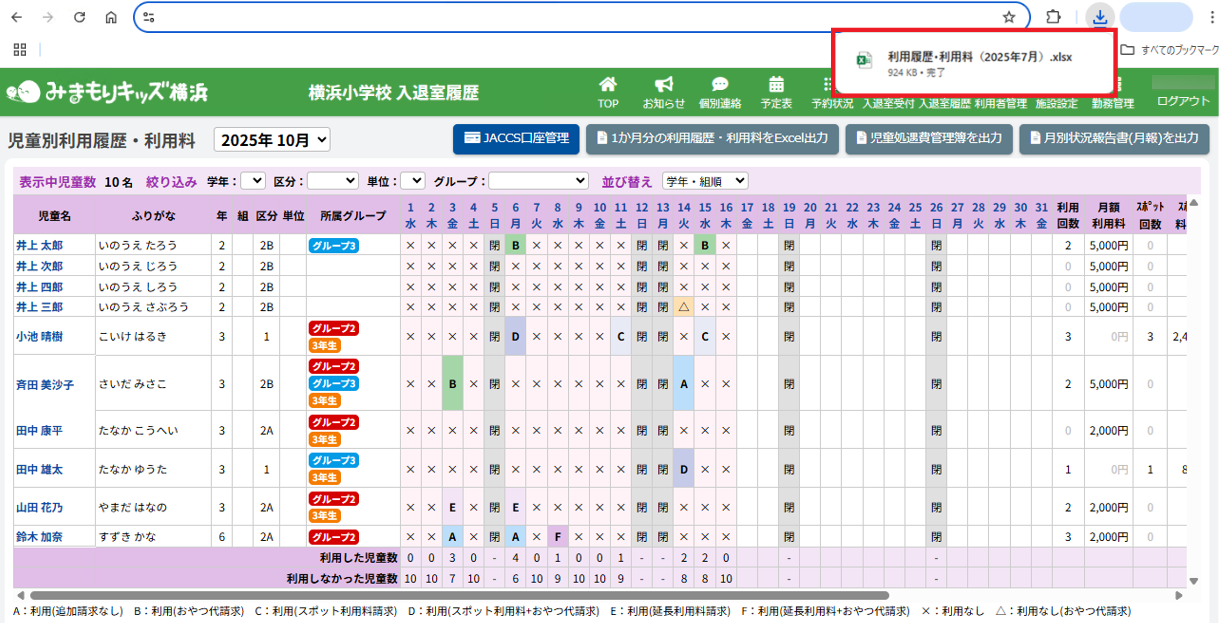Click the TOP home icon
Screen dimensions: 1219x623
point(608,85)
